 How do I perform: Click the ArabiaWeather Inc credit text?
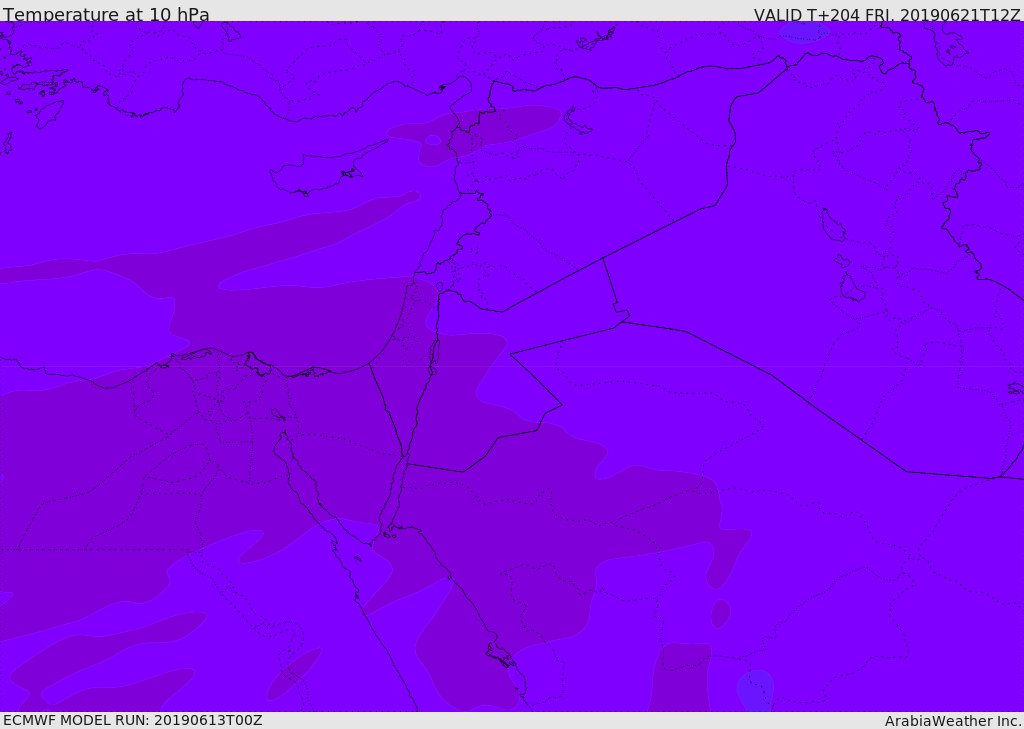tap(953, 721)
